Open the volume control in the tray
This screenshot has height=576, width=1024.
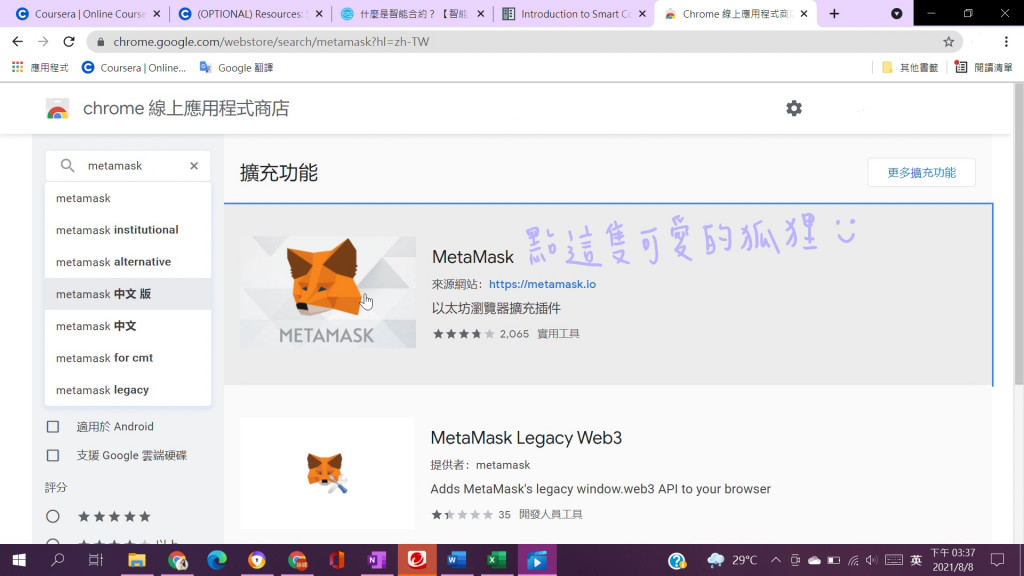click(872, 560)
